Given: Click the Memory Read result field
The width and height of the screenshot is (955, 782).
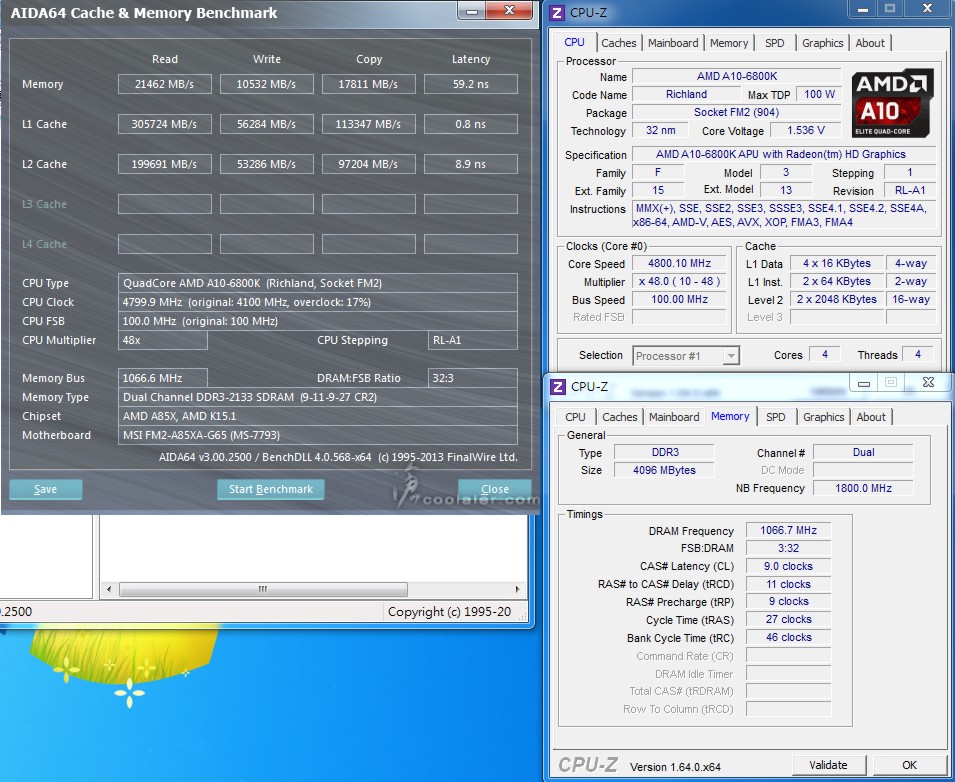Looking at the screenshot, I should coord(165,85).
